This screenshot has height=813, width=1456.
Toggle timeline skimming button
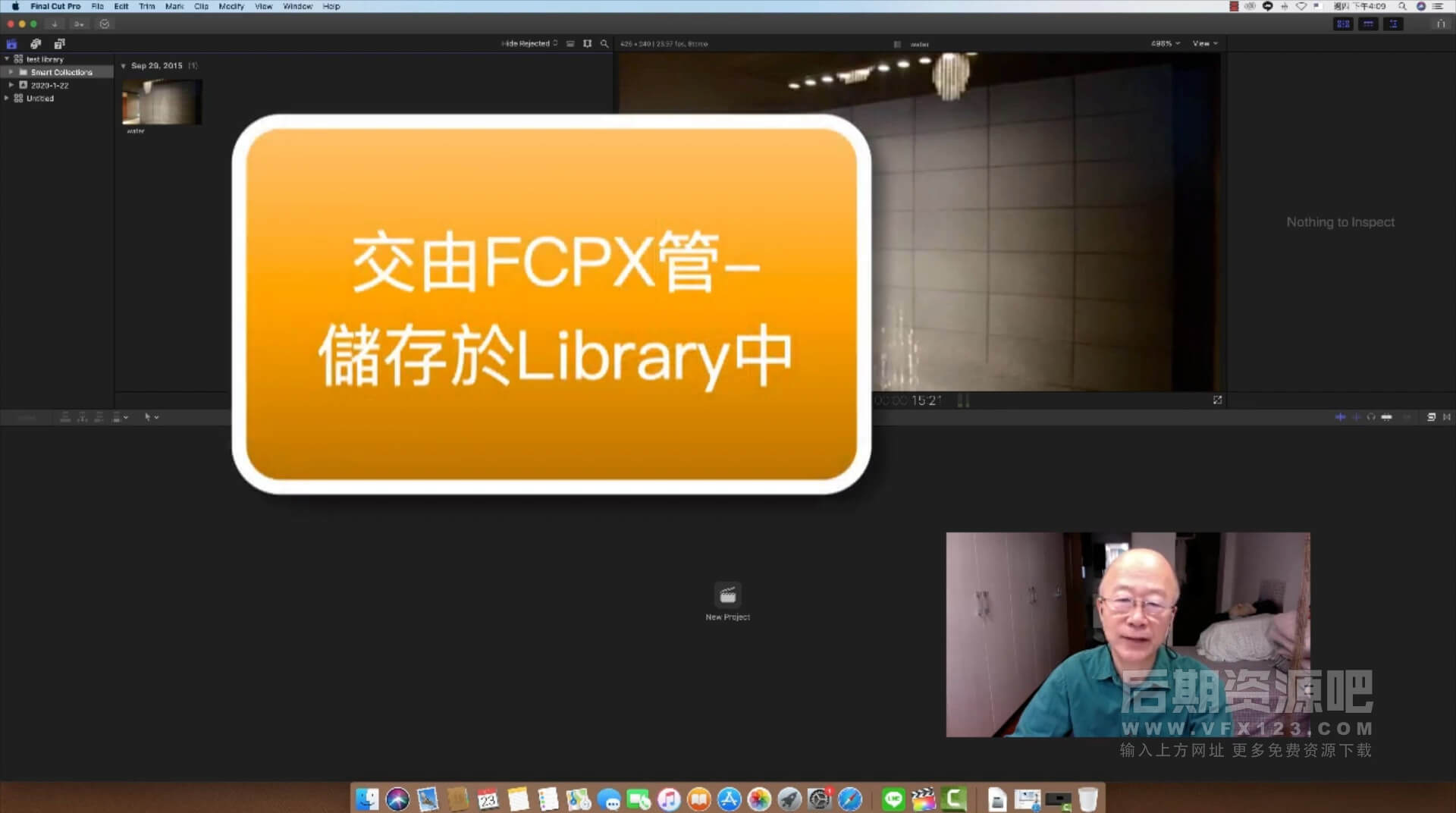tap(1340, 417)
